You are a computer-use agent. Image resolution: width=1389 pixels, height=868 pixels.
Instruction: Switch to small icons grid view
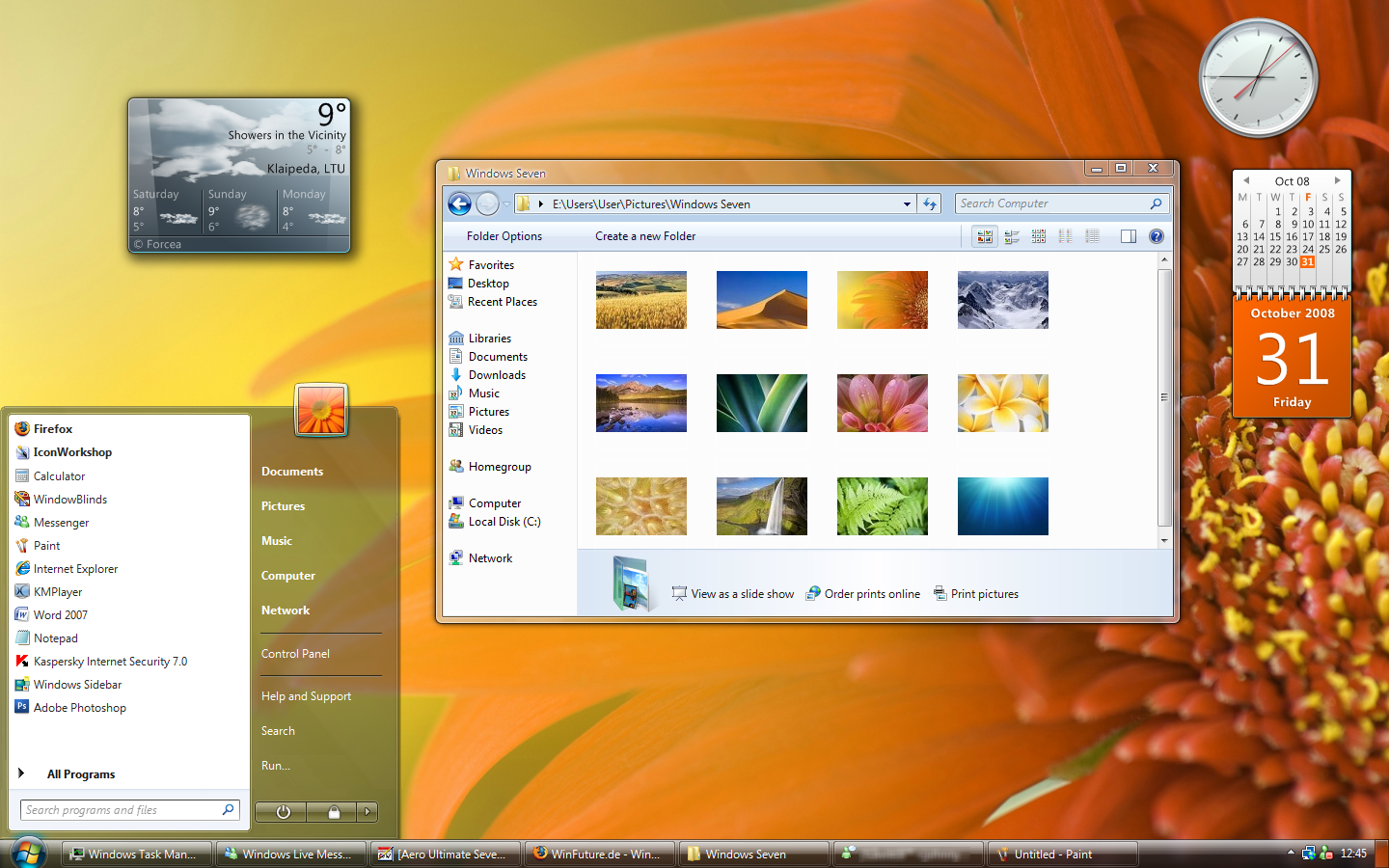tap(1039, 236)
